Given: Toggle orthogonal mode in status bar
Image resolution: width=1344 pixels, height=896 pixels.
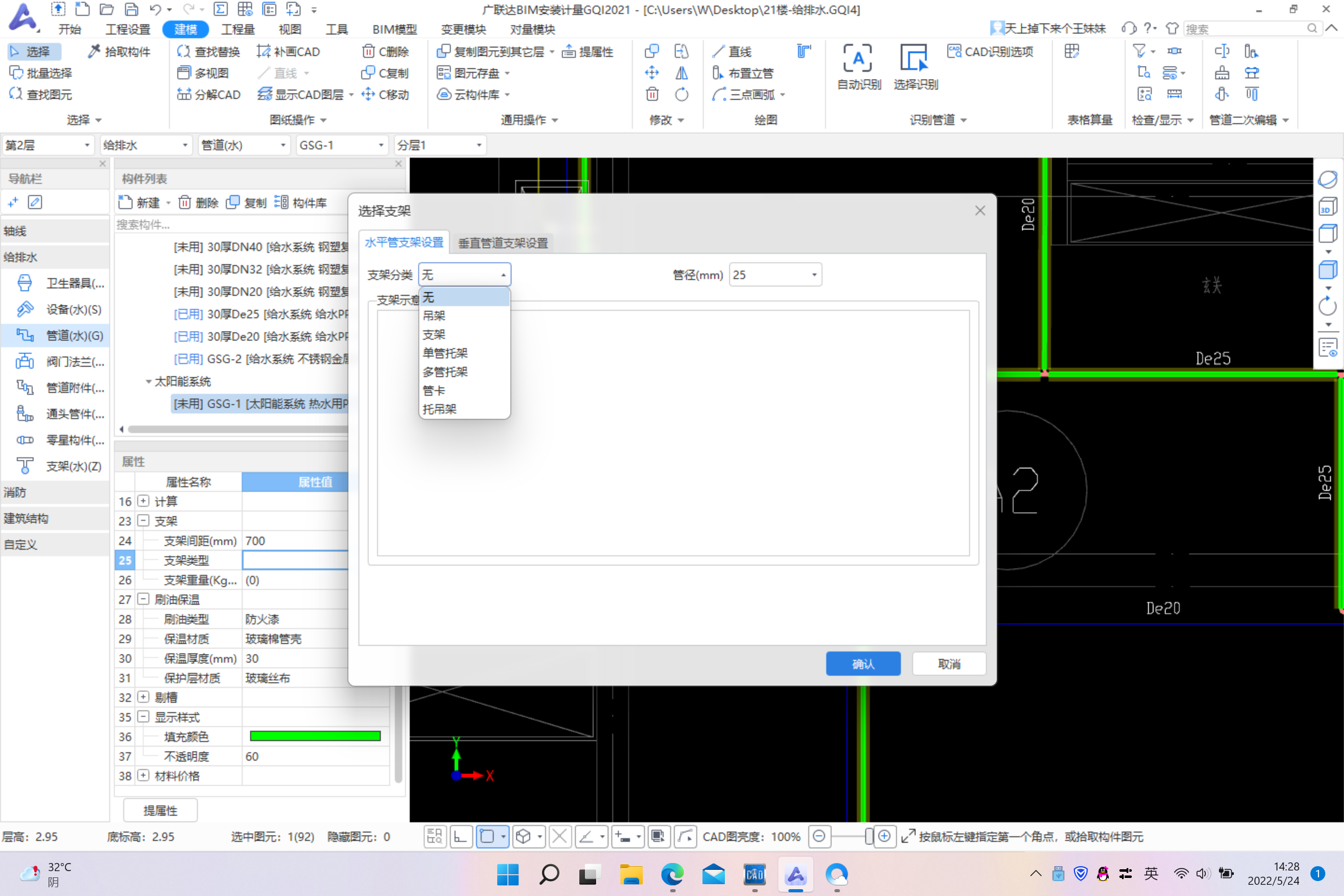Looking at the screenshot, I should (x=460, y=836).
